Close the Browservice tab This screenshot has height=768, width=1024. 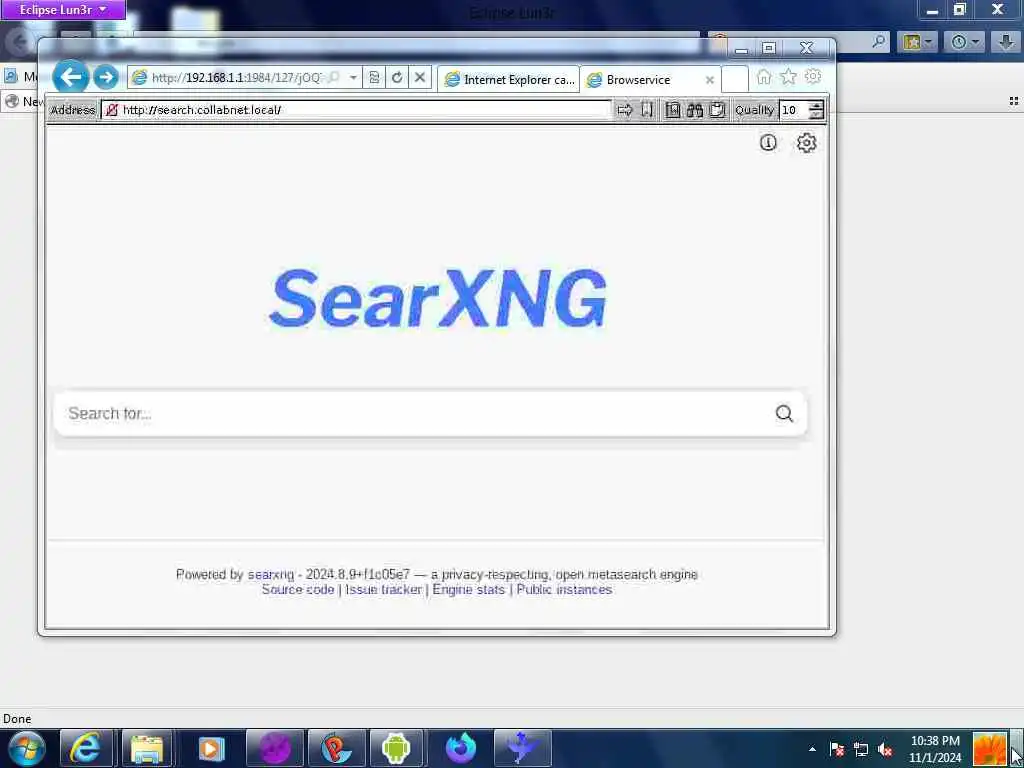(x=710, y=80)
